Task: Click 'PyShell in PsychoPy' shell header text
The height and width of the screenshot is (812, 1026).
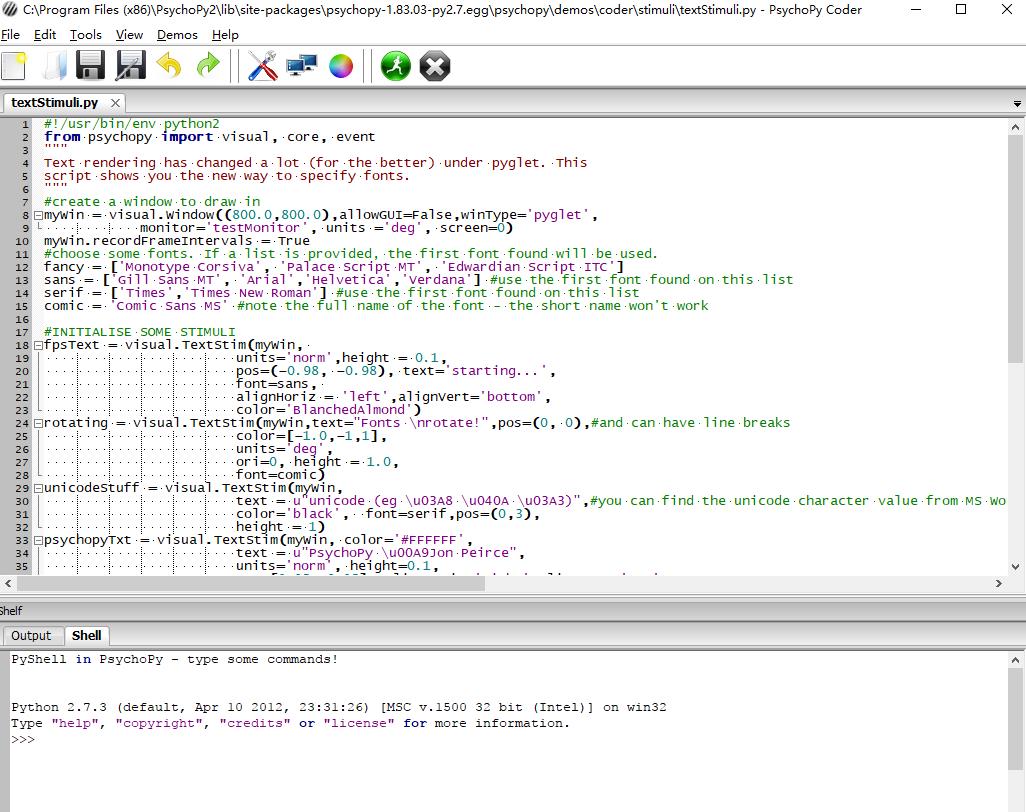Action: click(87, 660)
